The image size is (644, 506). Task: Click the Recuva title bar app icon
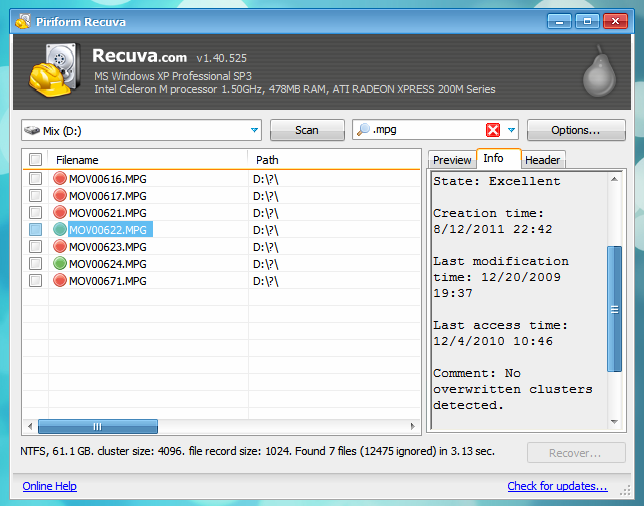[x=23, y=21]
